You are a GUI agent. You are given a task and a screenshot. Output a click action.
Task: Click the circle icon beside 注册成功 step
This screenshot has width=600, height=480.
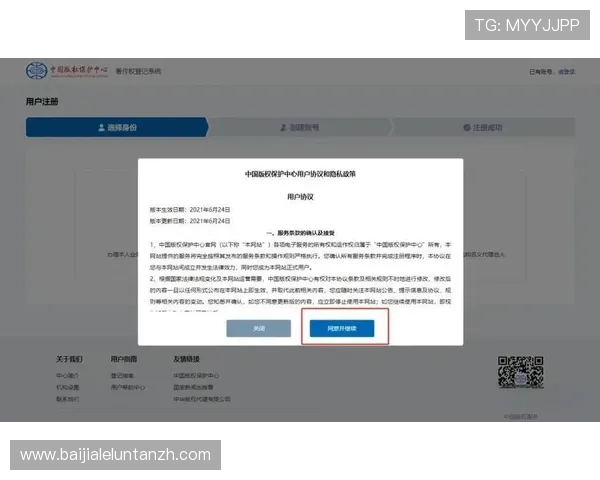pyautogui.click(x=467, y=127)
